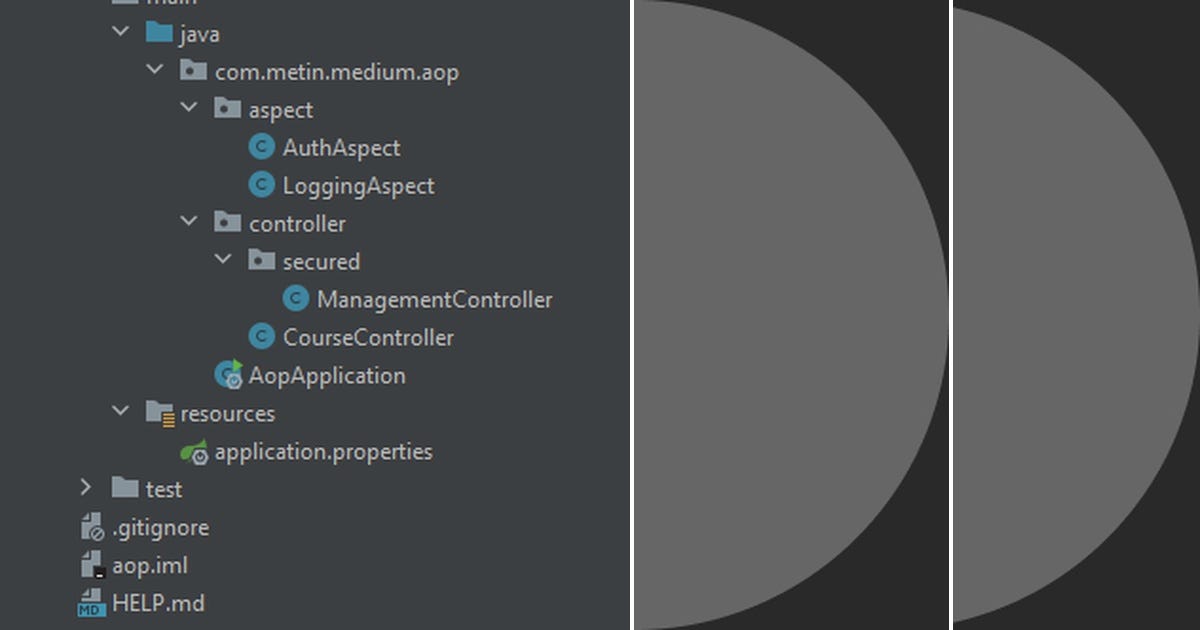1200x630 pixels.
Task: Collapse the aspect package
Action: pyautogui.click(x=188, y=108)
